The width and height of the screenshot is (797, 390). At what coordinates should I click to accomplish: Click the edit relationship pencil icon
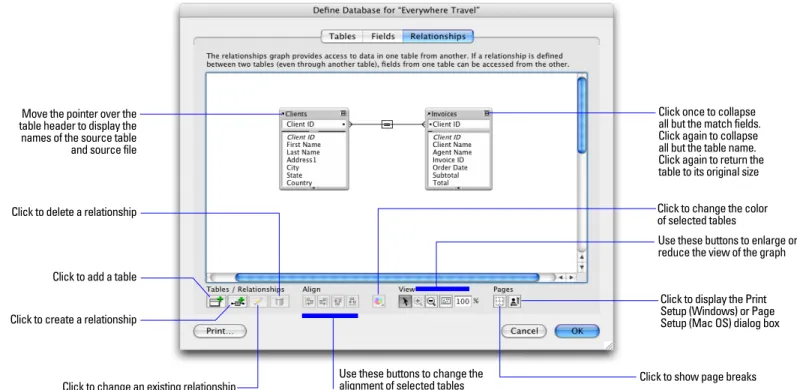pos(258,302)
